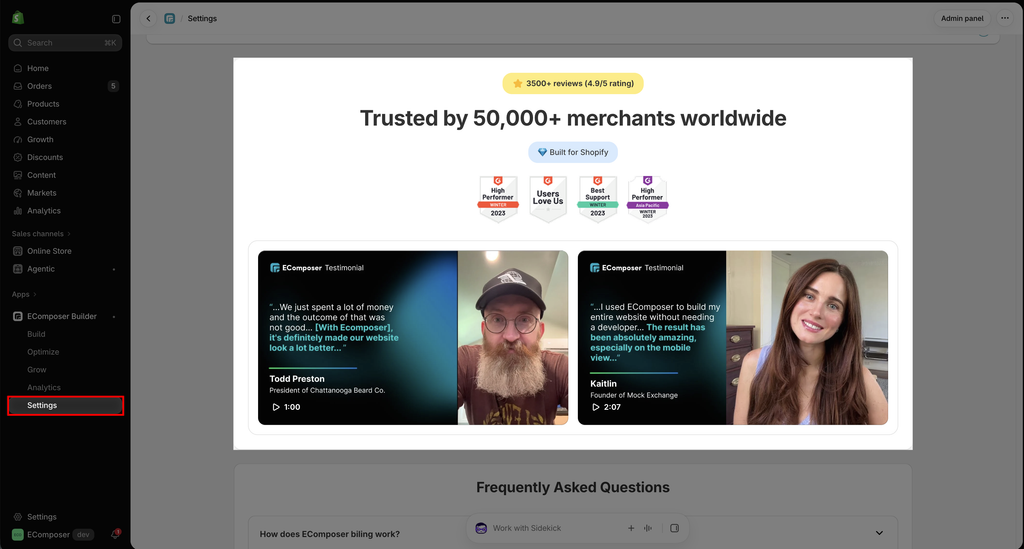Screen dimensions: 1024x549
Task: Play the 2:07 Kaitlin video
Action: coord(606,407)
